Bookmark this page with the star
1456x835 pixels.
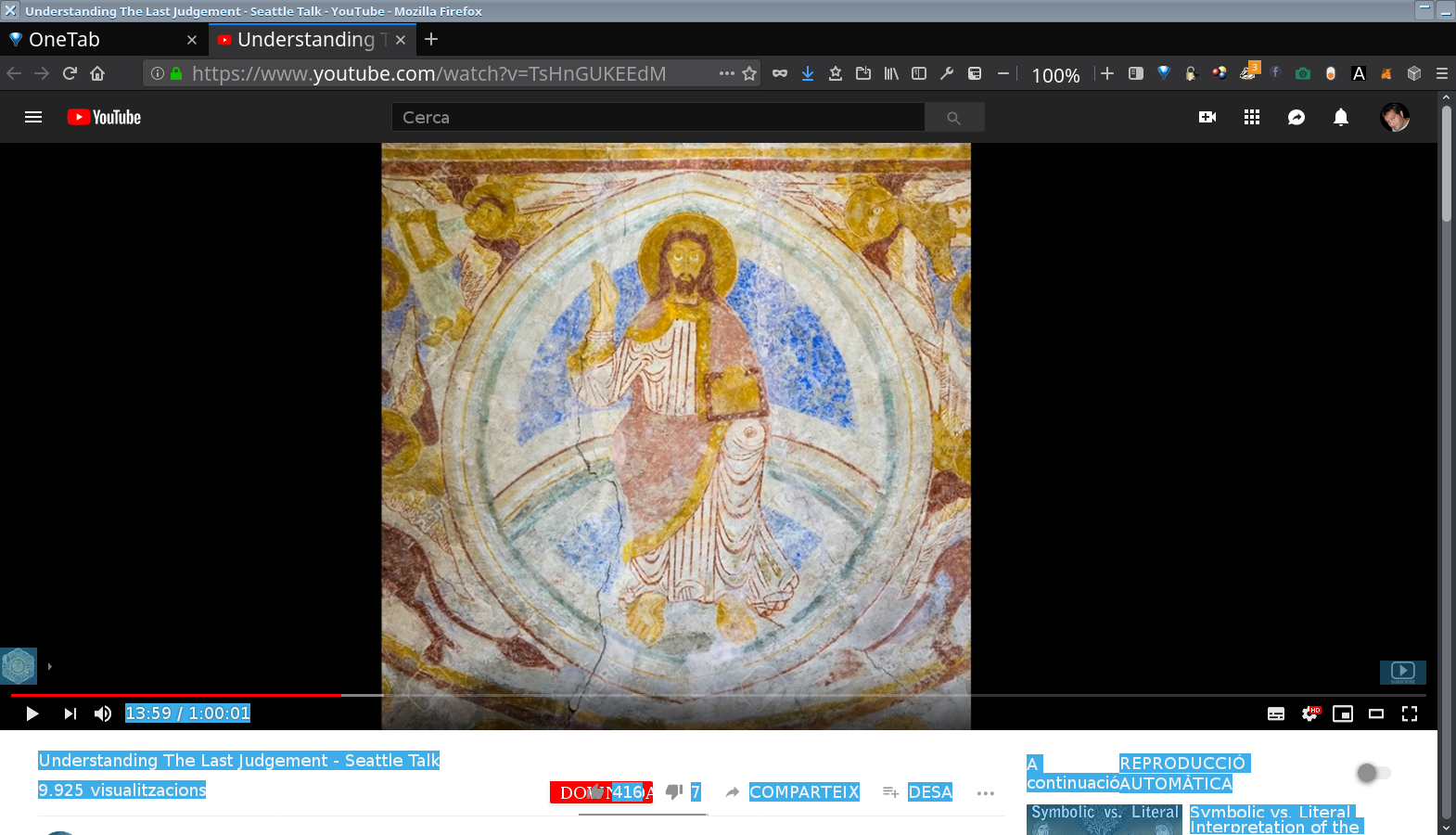[x=749, y=73]
